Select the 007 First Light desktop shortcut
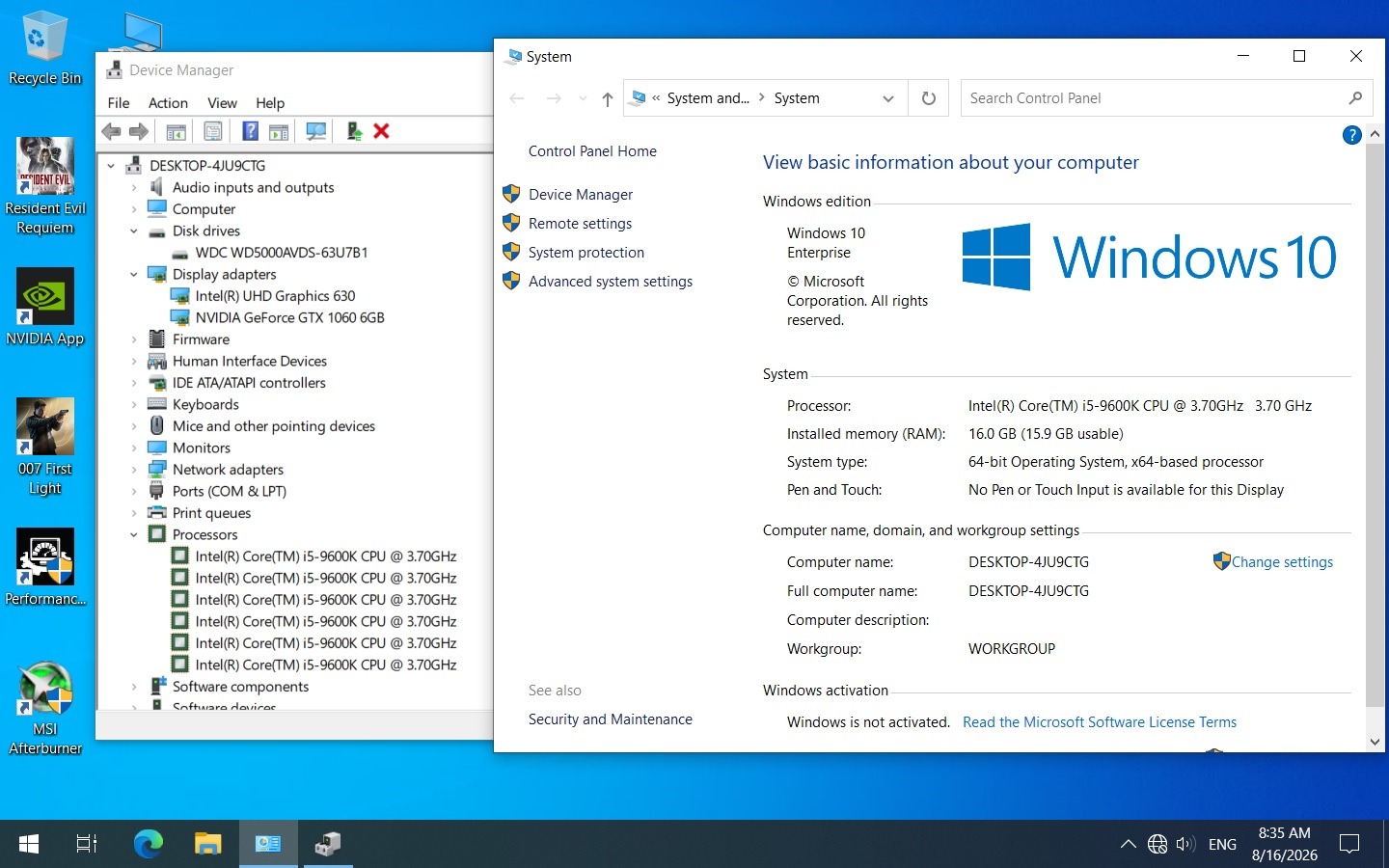1389x868 pixels. coord(44,447)
